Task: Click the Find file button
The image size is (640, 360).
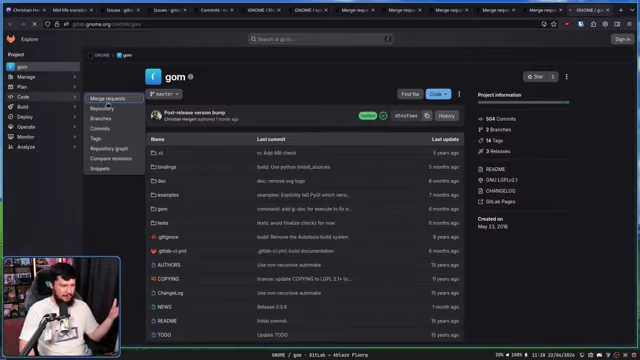Action: pos(410,94)
